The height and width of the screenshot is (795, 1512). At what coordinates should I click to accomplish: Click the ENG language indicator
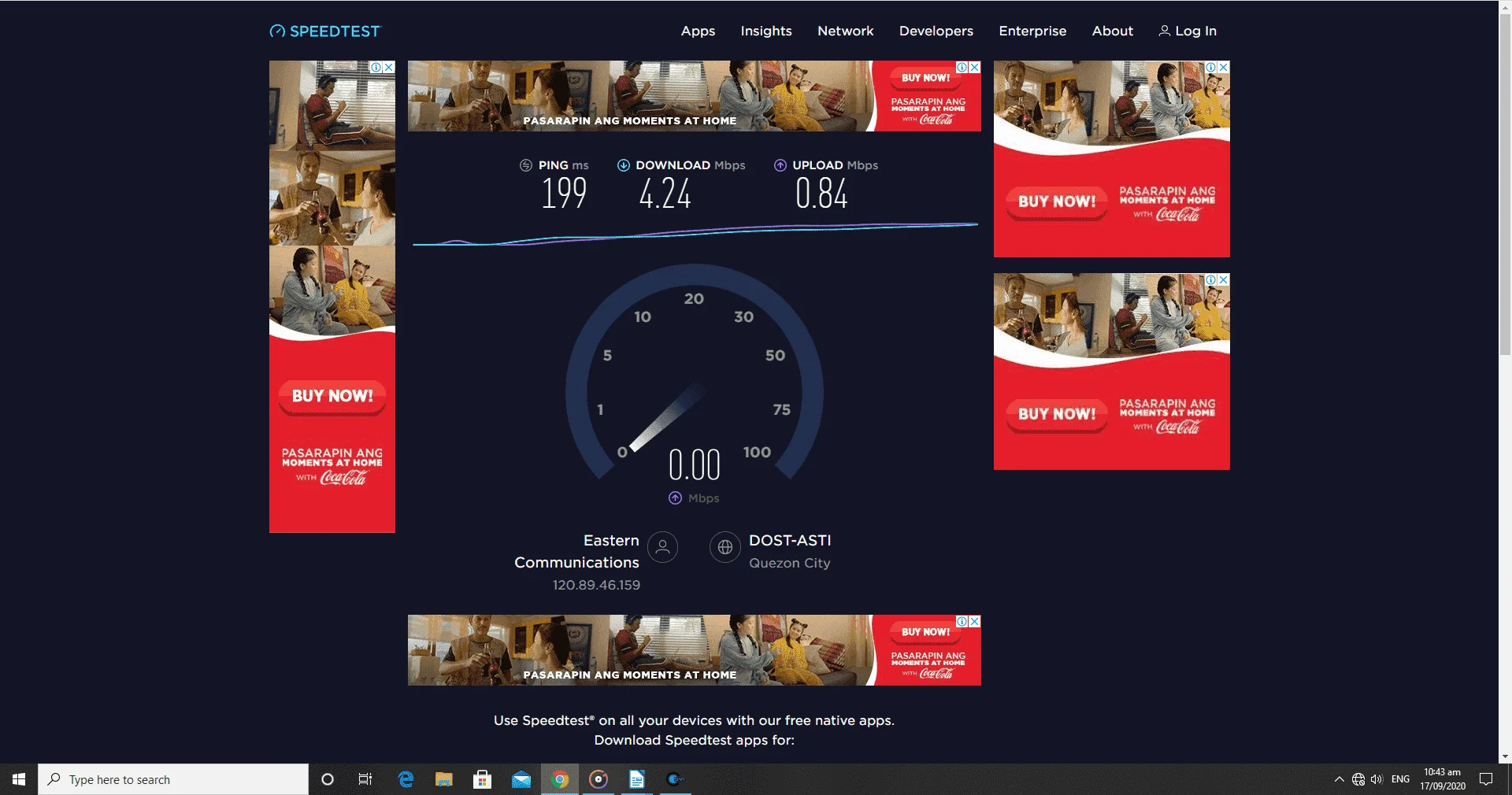pyautogui.click(x=1400, y=779)
